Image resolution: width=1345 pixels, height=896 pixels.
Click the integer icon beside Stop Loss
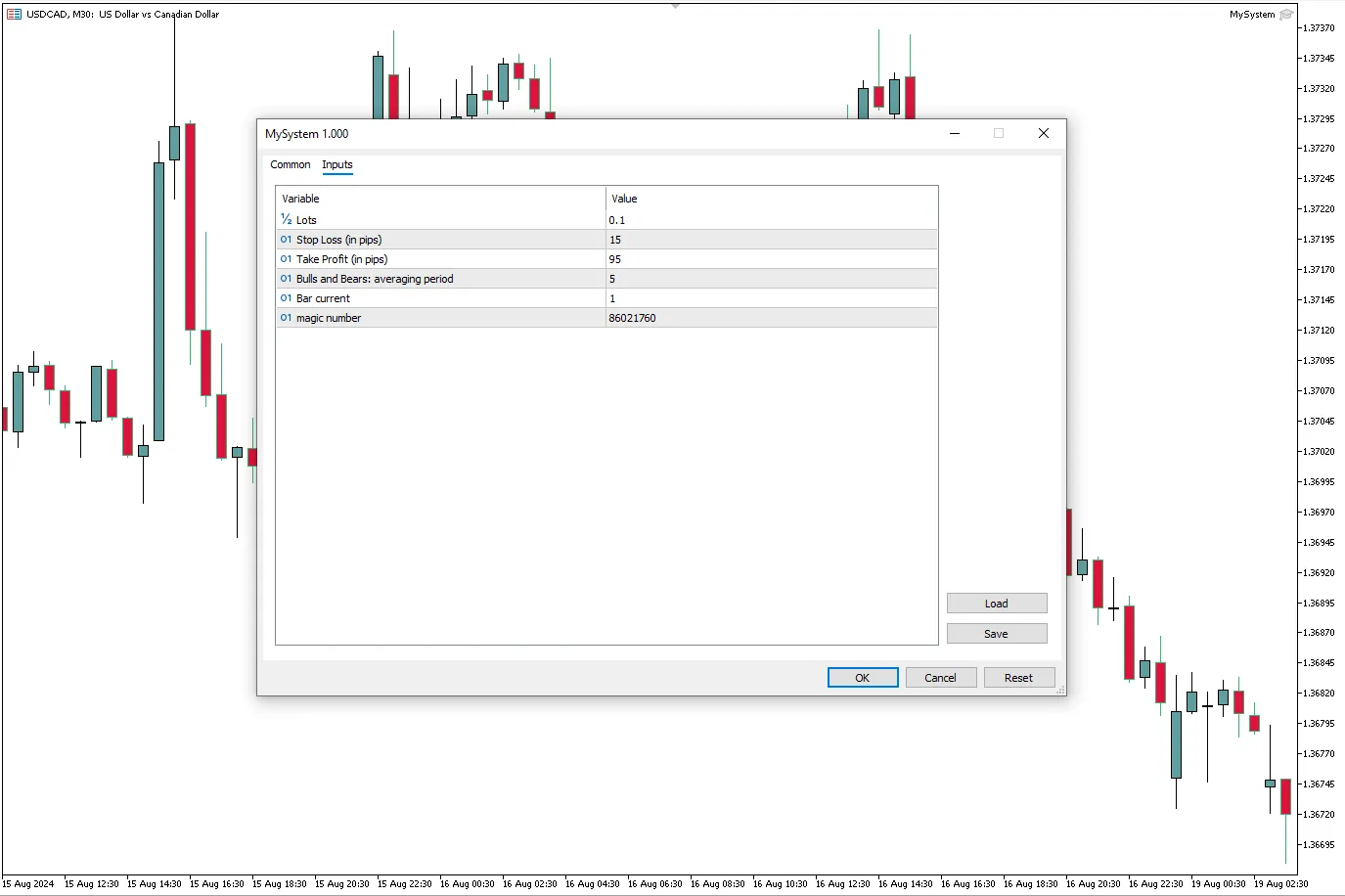(x=286, y=240)
